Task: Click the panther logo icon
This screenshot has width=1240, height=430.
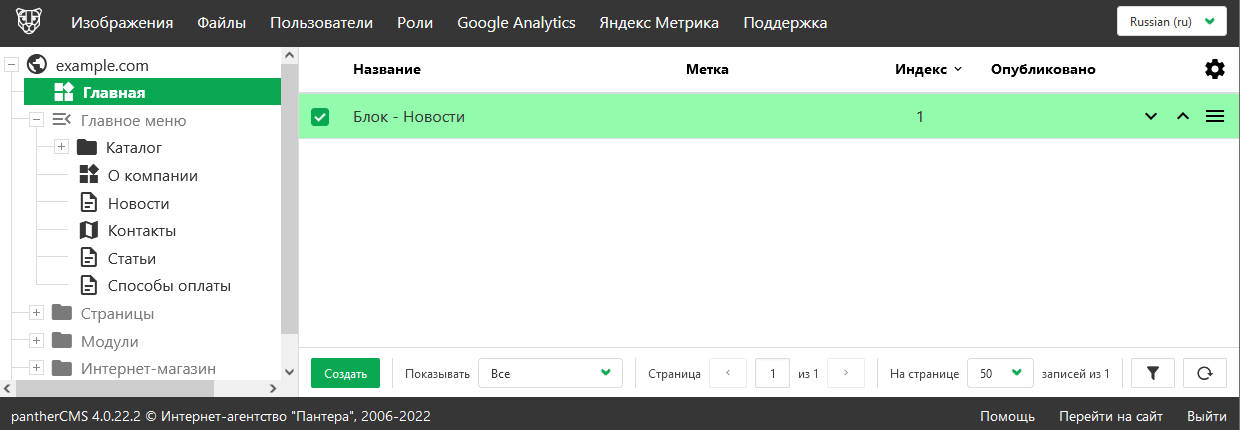Action: point(30,22)
